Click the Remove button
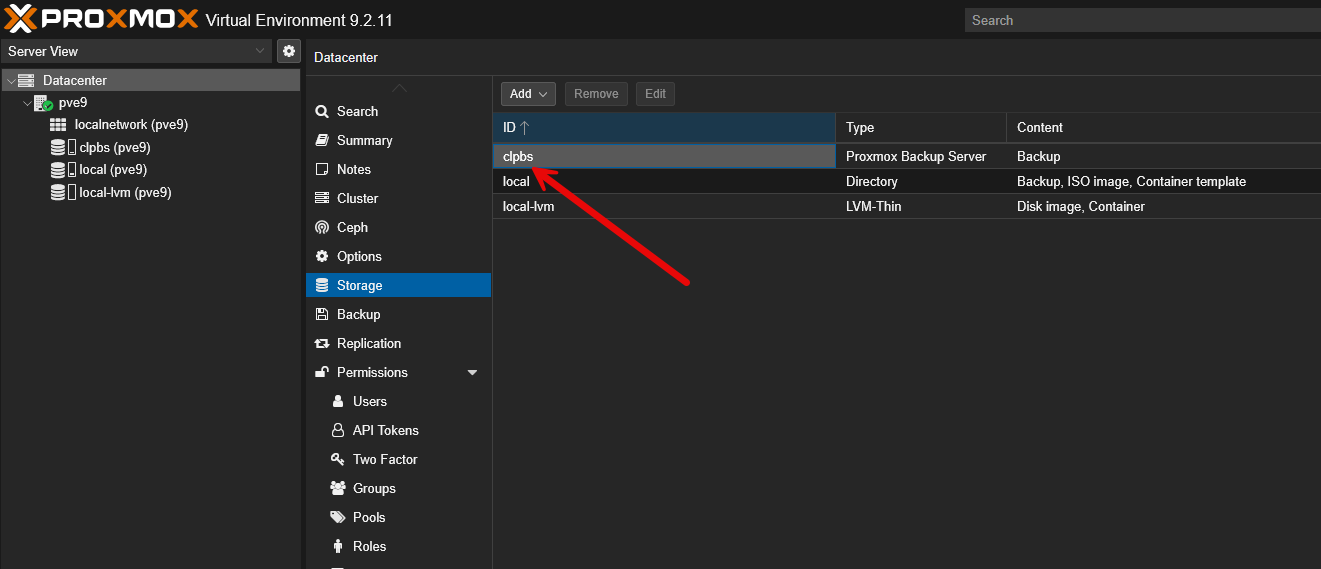 [x=596, y=94]
